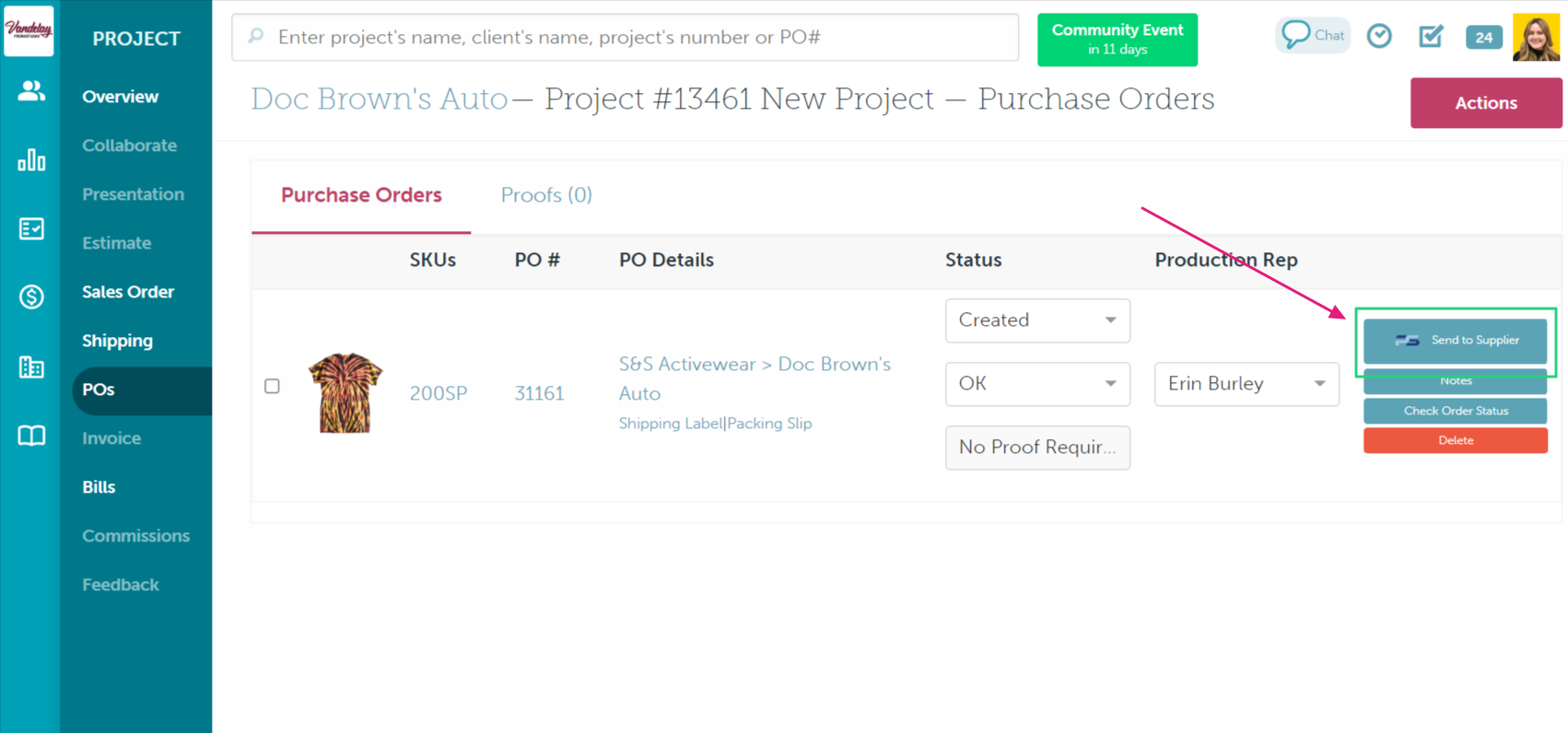
Task: Go to Estimate in project menu
Action: [116, 243]
